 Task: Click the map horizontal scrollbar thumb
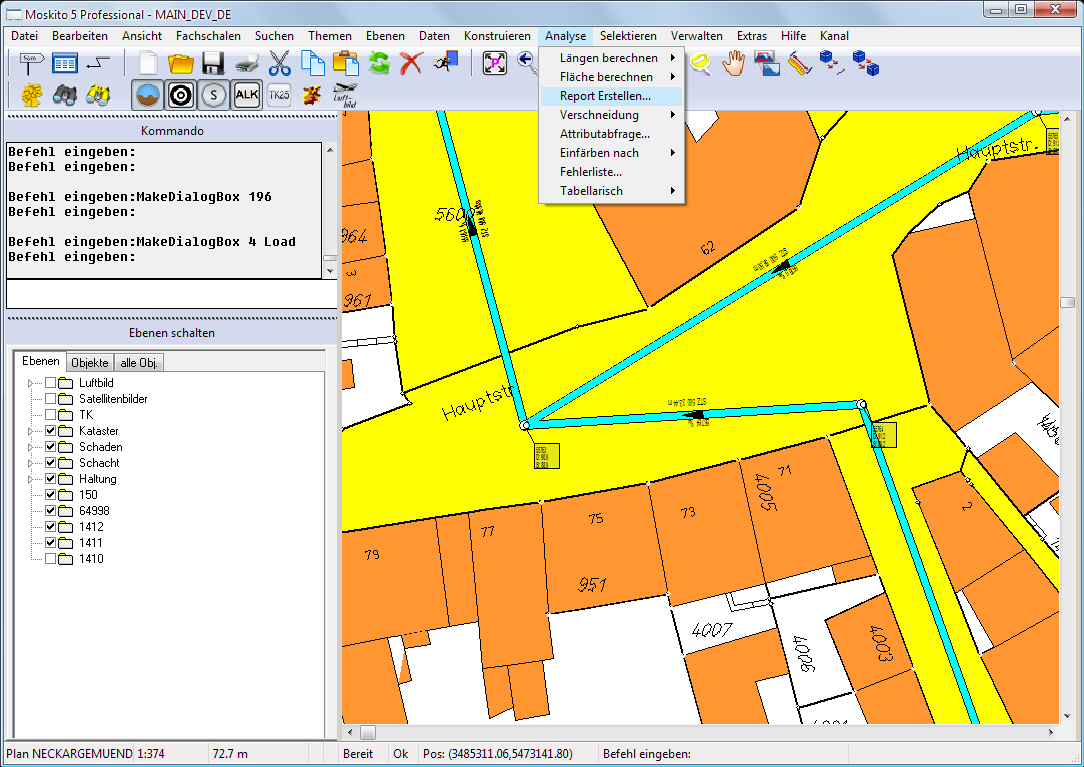point(368,732)
